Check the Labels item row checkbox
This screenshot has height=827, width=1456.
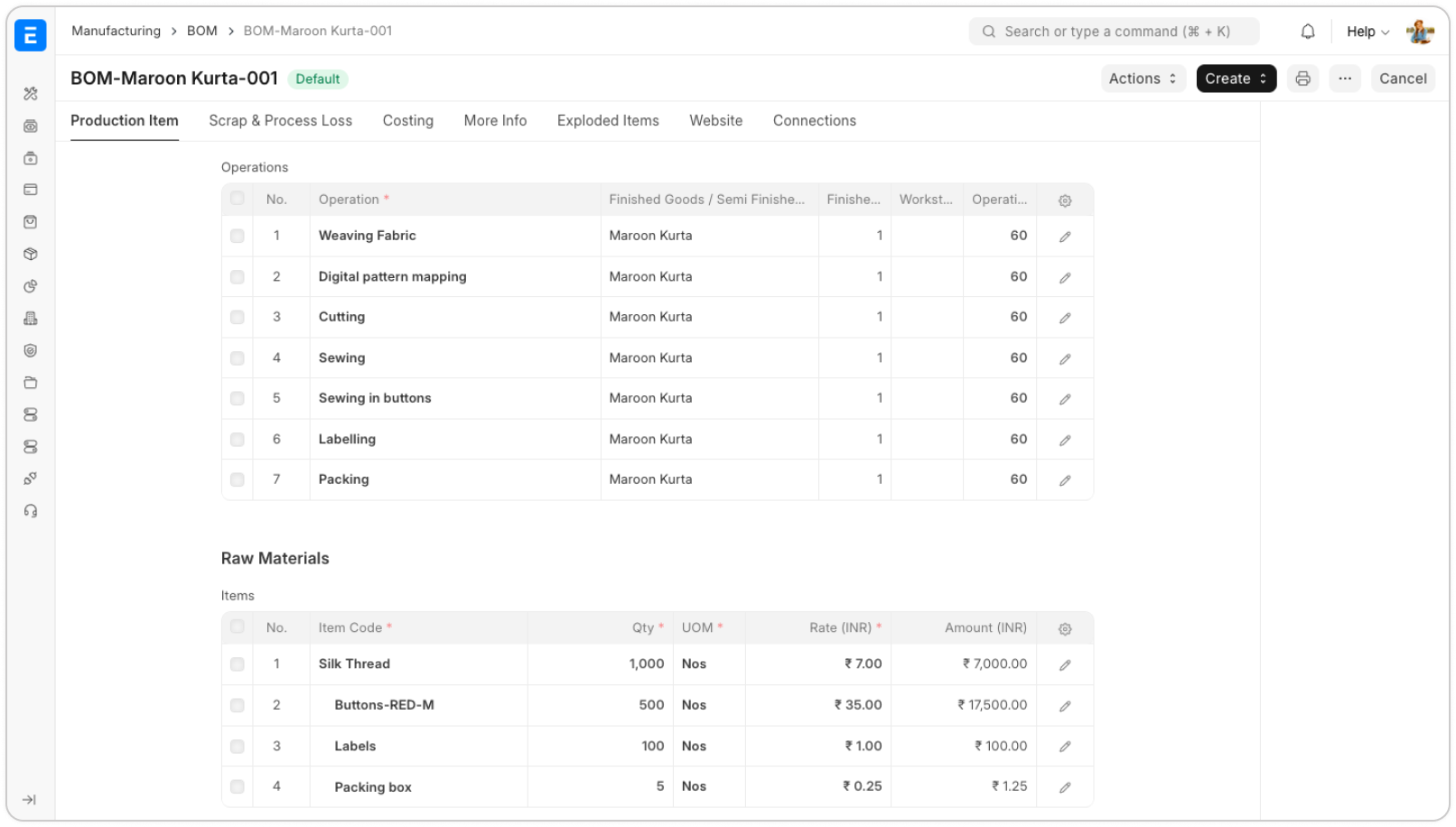237,747
